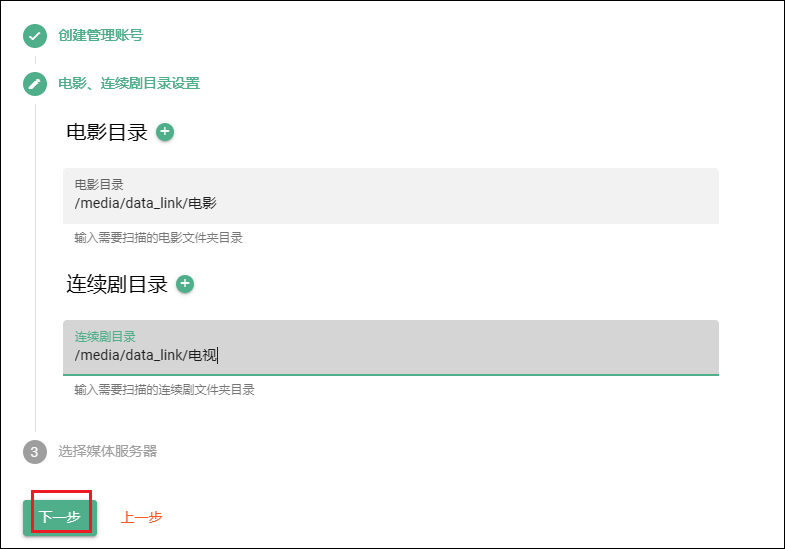Focus the /media/data_link/电视 path field

[x=390, y=356]
